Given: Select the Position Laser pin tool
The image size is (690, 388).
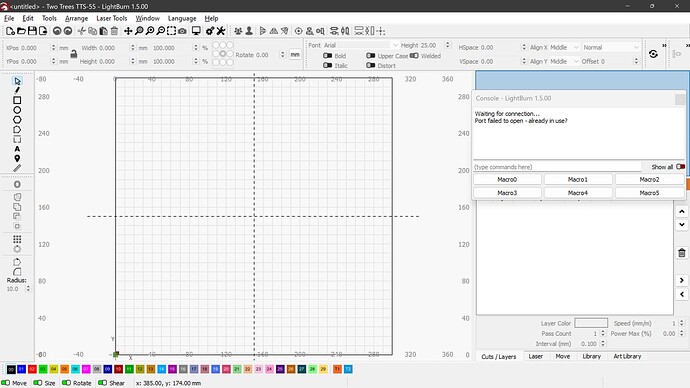Looking at the screenshot, I should click(x=17, y=158).
